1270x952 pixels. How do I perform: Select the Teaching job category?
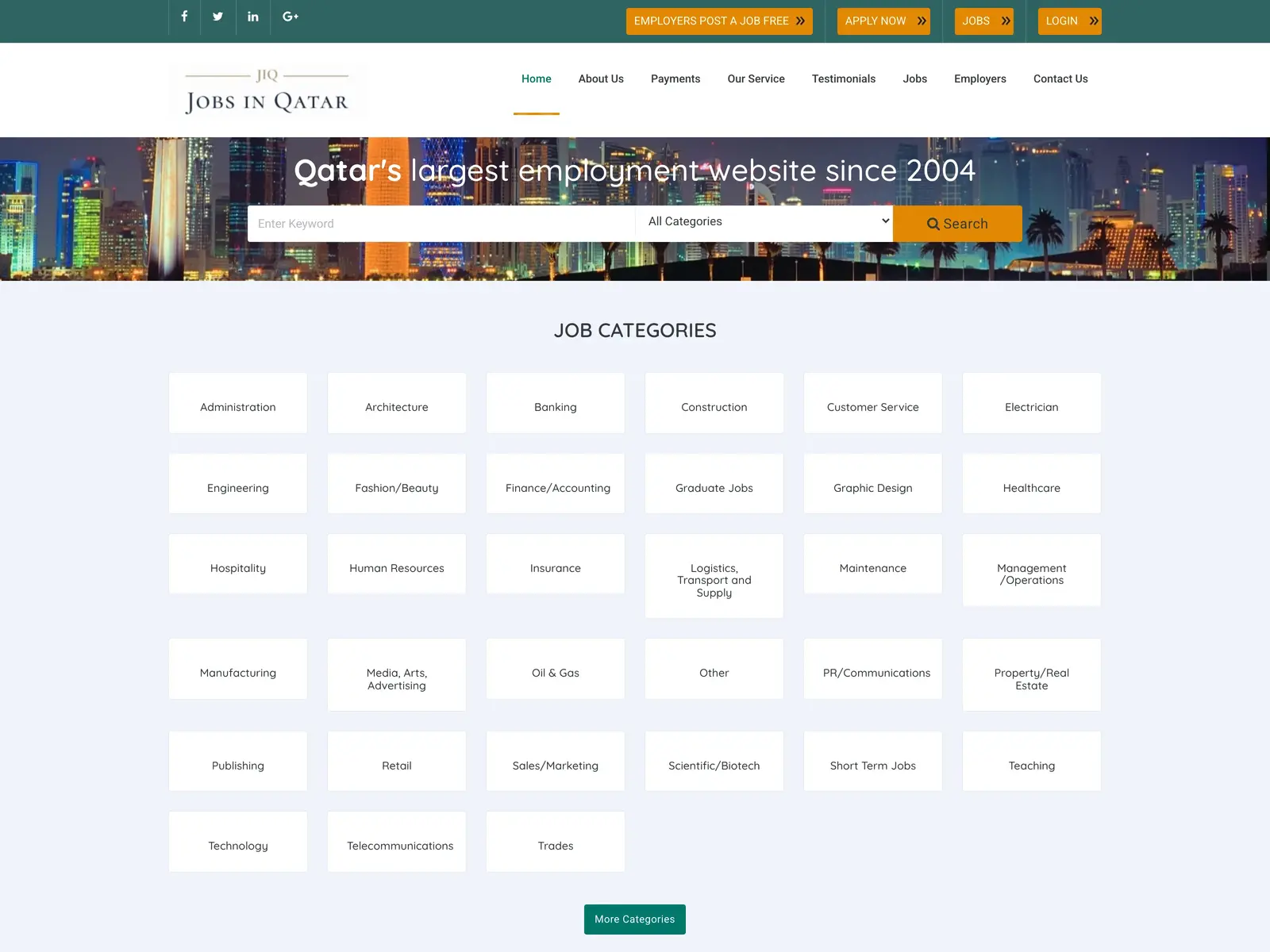point(1032,762)
